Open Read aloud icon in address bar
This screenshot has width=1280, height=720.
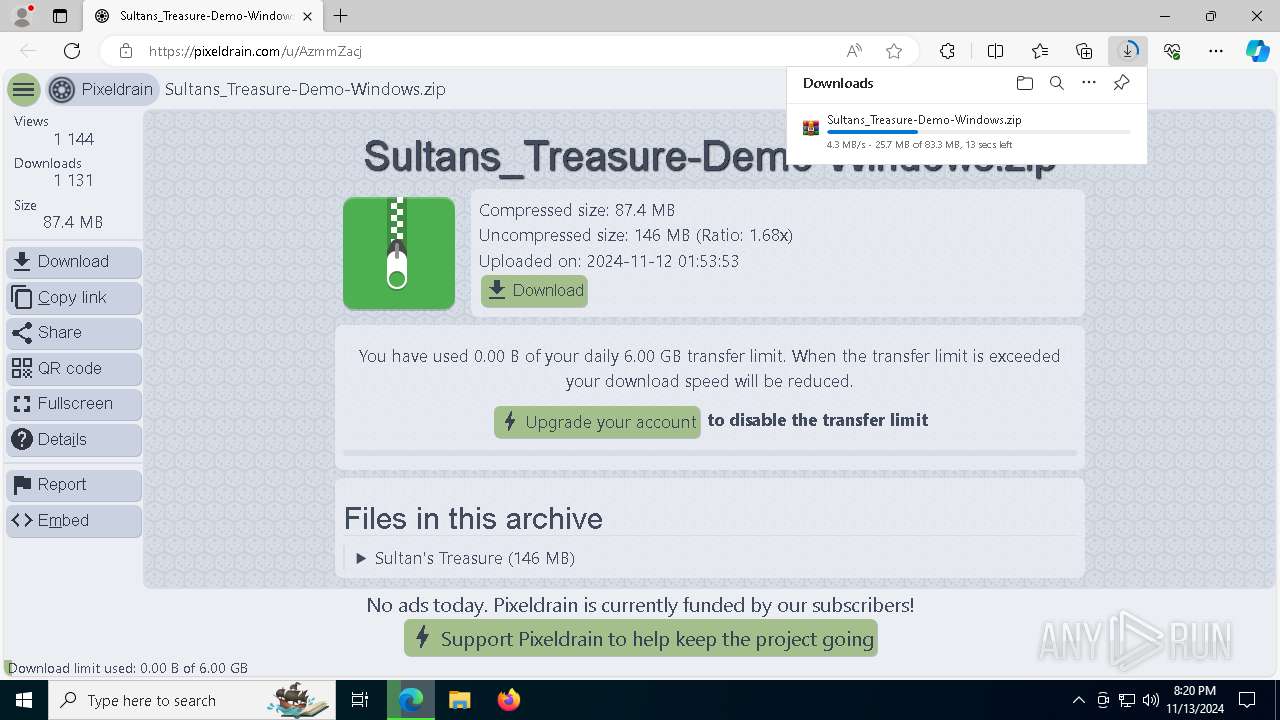pos(854,51)
